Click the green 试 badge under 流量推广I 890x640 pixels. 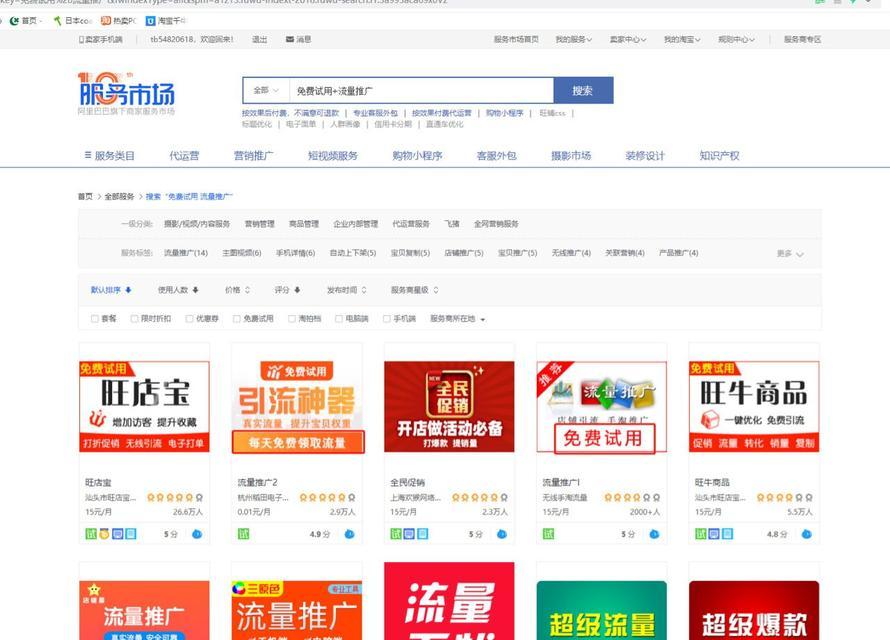548,534
